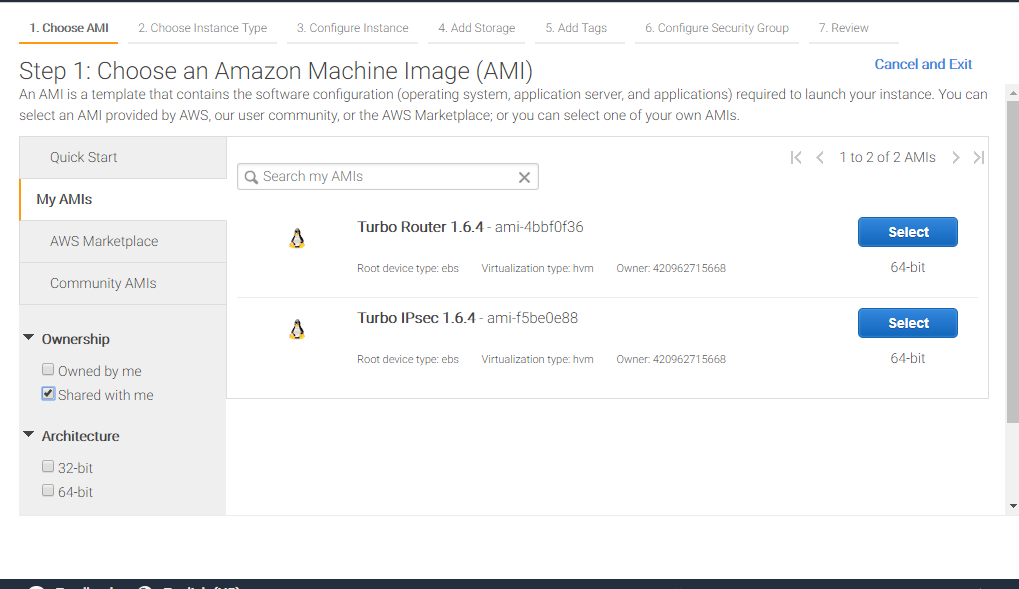Filter AMIs by 64-bit architecture

48,490
